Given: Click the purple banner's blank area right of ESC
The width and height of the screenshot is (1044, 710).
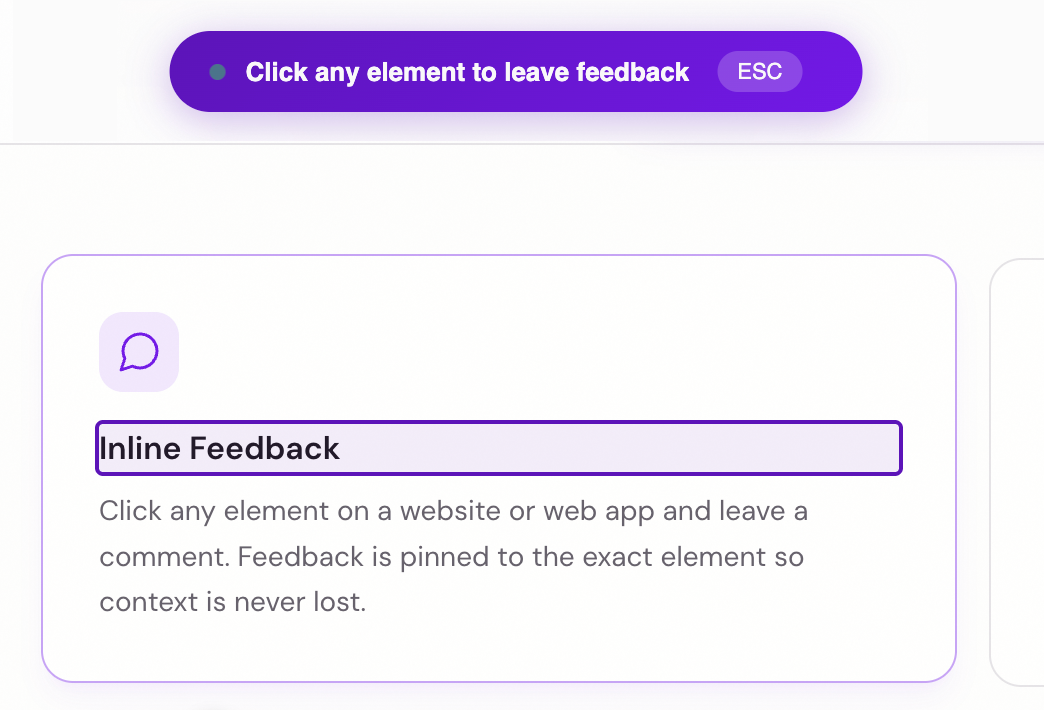Looking at the screenshot, I should point(830,72).
